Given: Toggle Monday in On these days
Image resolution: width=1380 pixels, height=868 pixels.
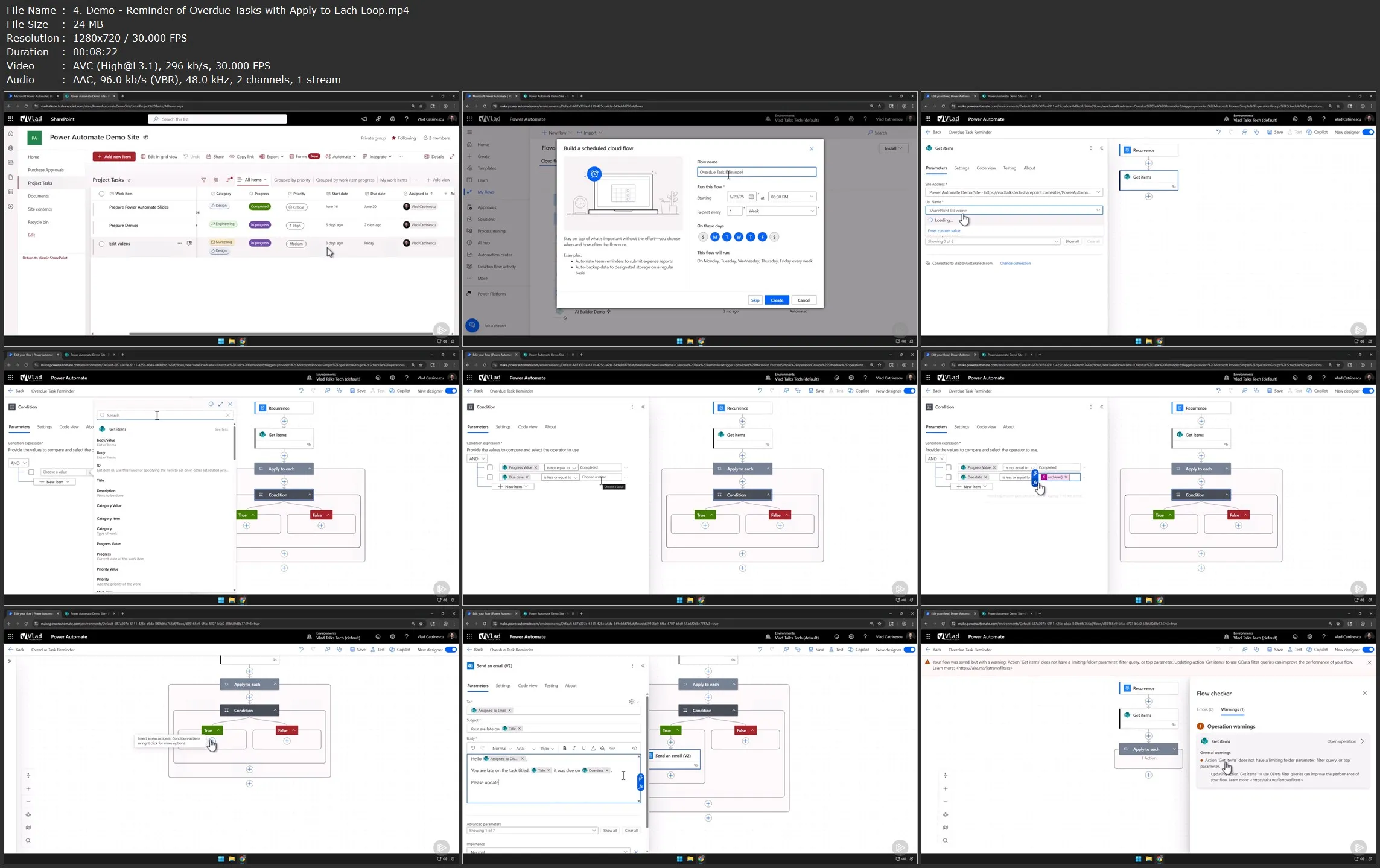Looking at the screenshot, I should tap(715, 237).
